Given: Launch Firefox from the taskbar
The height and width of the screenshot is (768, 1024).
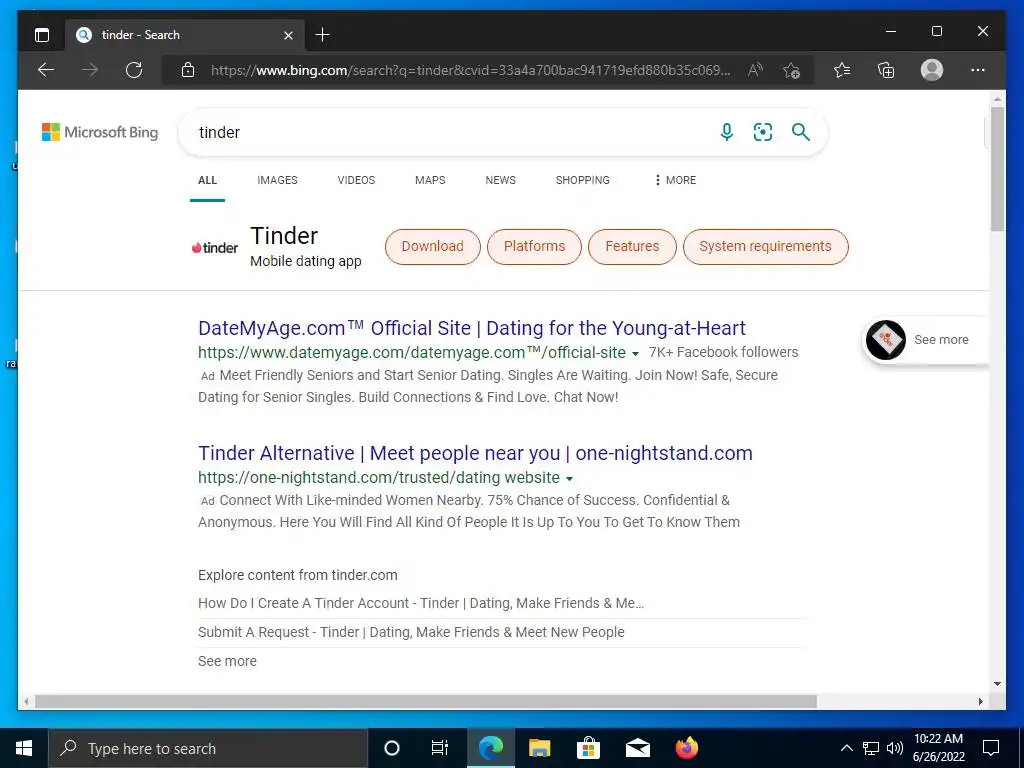Looking at the screenshot, I should pyautogui.click(x=686, y=748).
